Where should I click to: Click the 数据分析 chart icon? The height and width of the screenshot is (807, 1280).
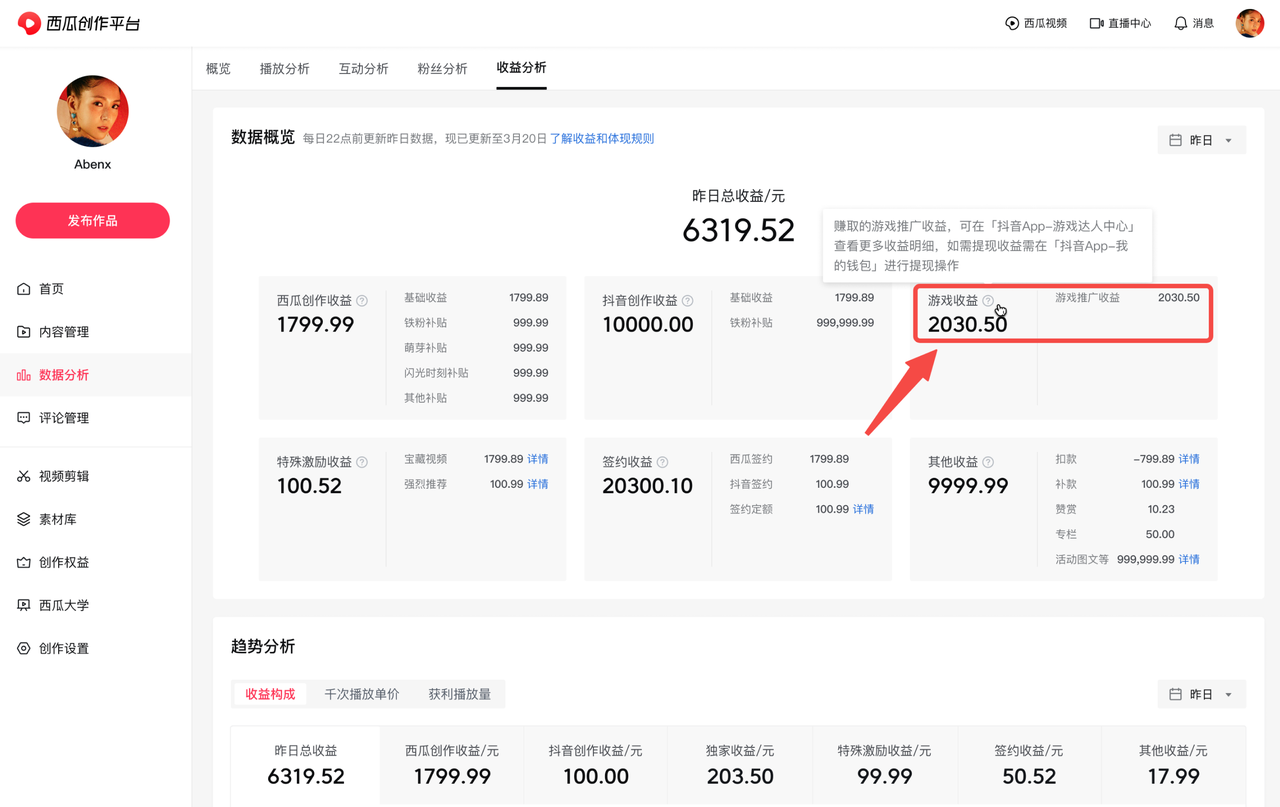24,375
